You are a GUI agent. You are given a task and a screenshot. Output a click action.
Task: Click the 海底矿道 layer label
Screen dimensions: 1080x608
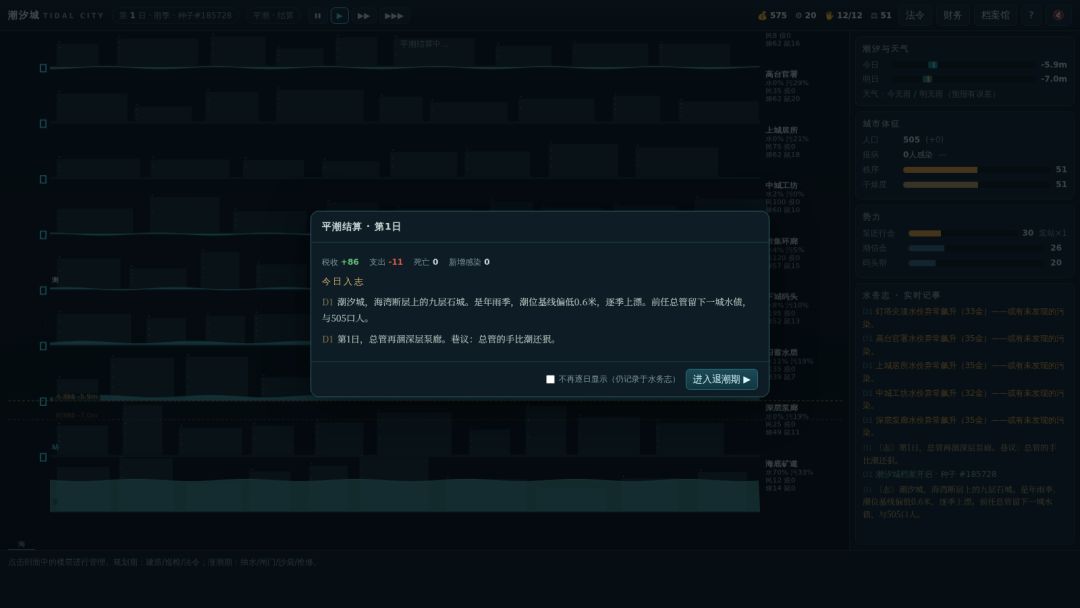781,464
